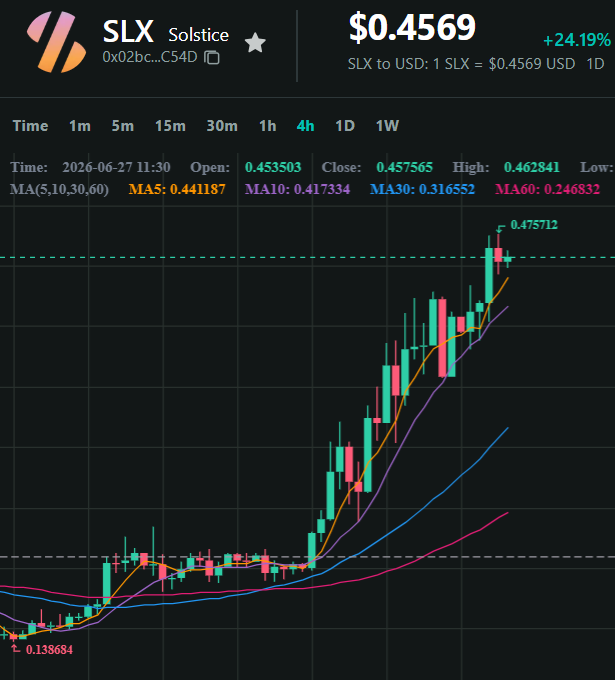Switch chart to the 1W interval

[x=387, y=126]
